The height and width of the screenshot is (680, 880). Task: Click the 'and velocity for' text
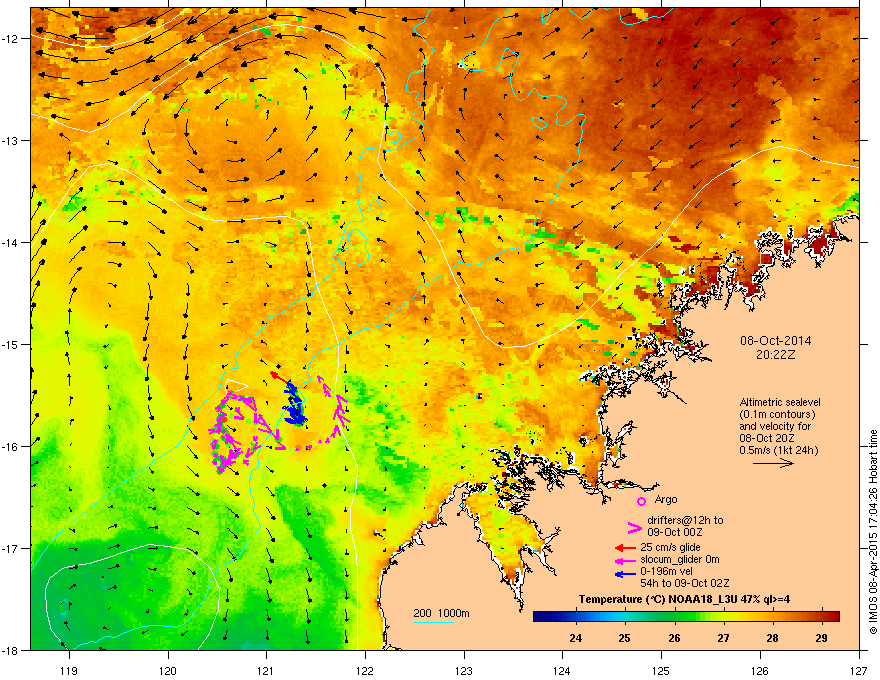[x=775, y=426]
